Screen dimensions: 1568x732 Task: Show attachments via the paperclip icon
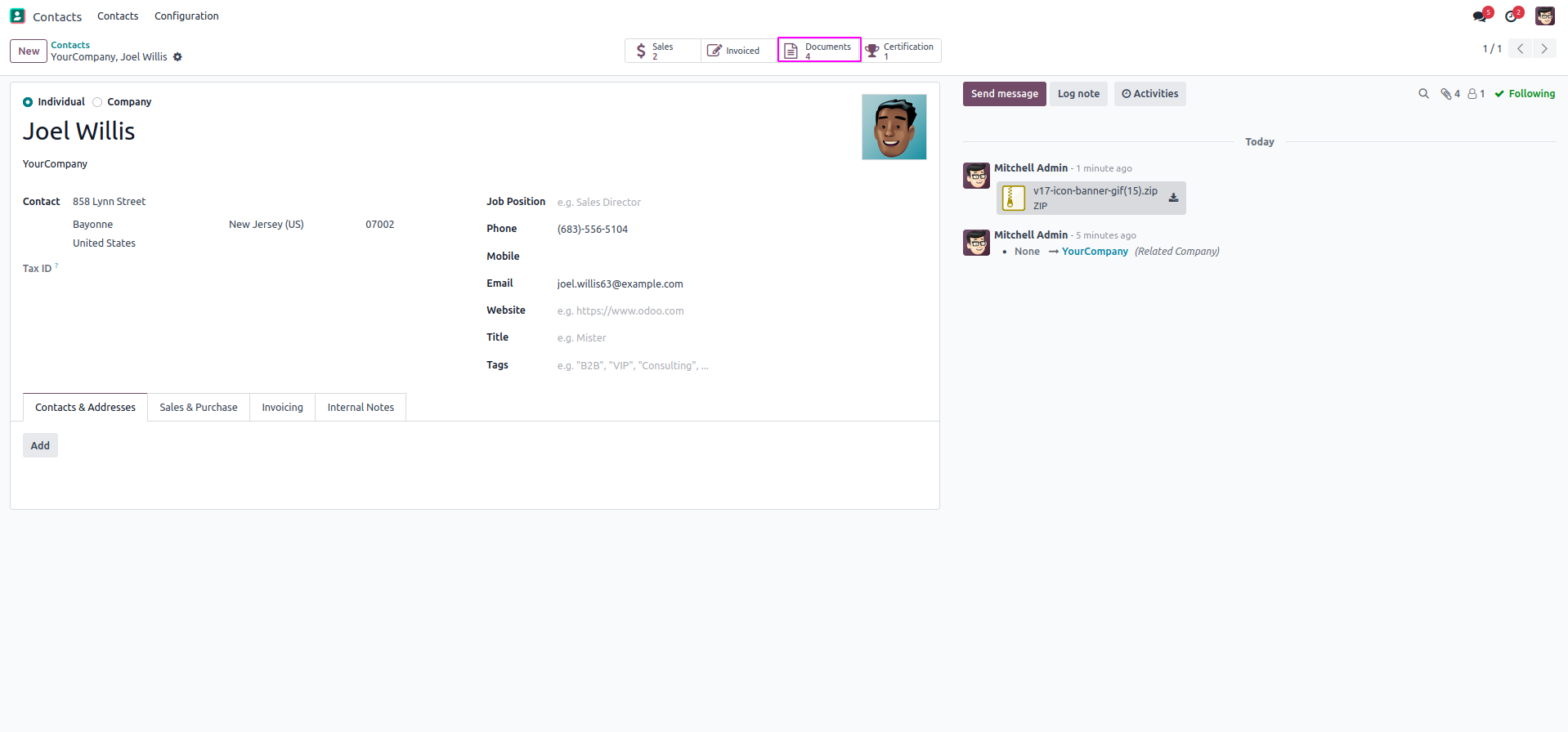[1450, 94]
